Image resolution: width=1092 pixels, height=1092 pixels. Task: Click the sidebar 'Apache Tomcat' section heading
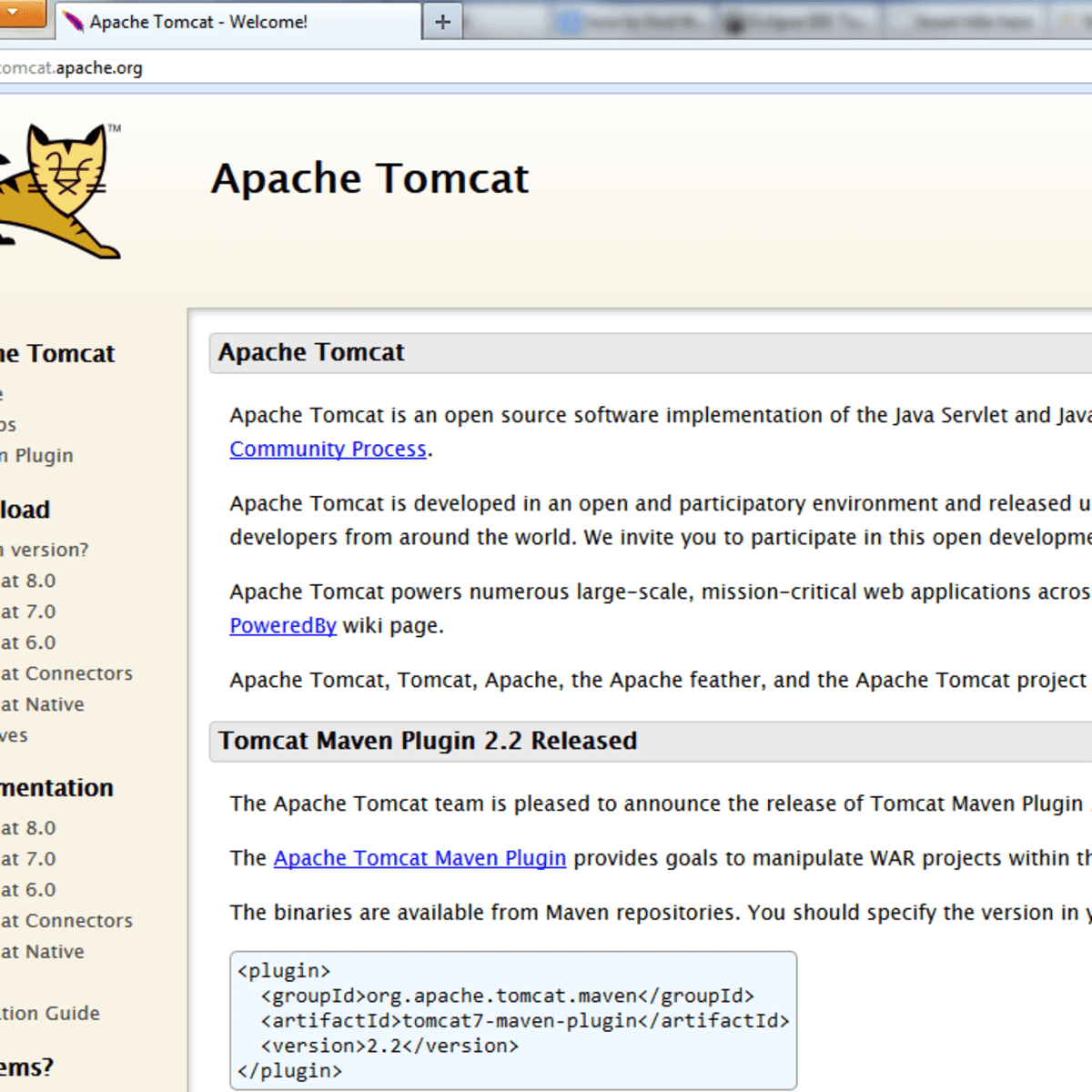point(57,353)
